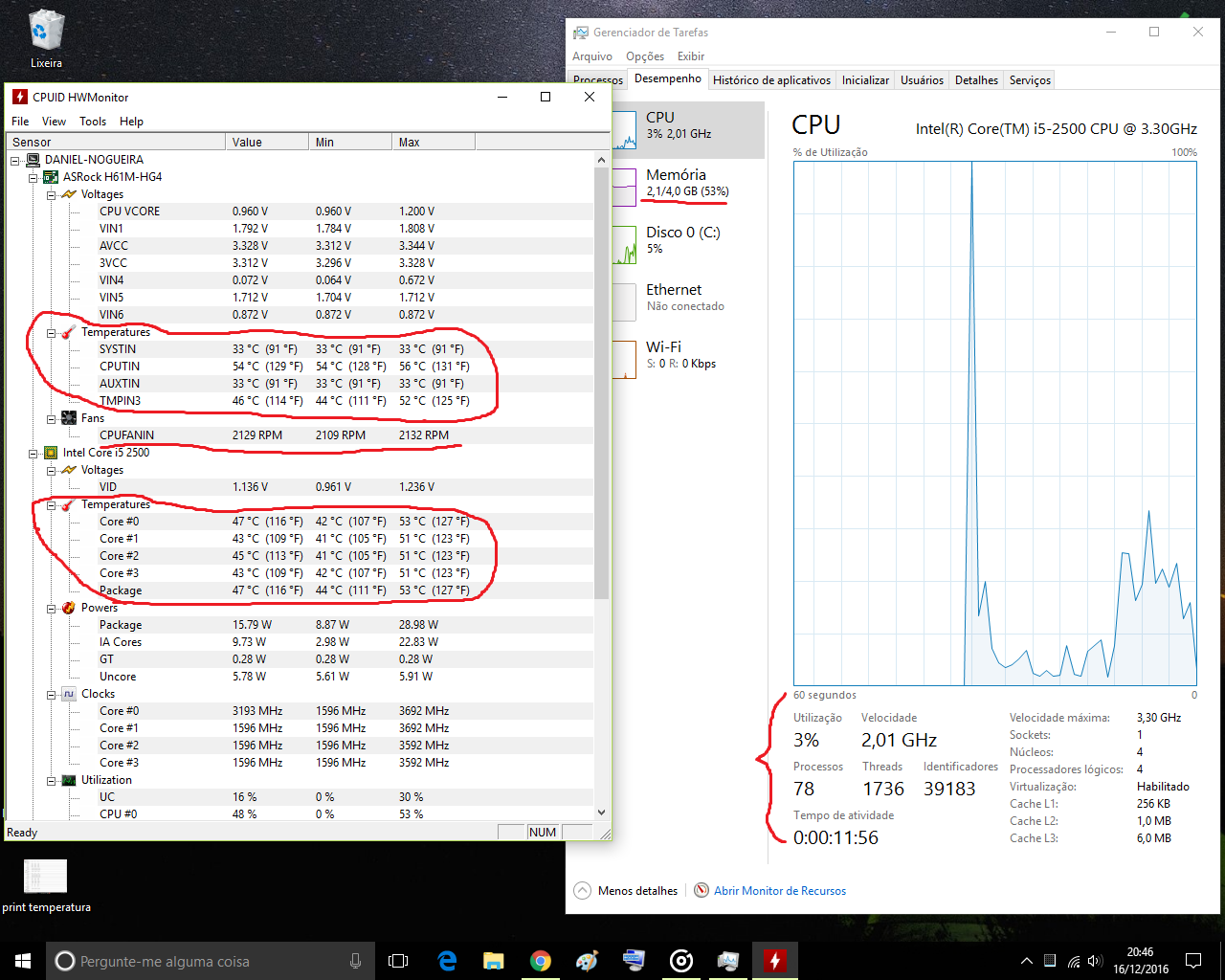Image resolution: width=1225 pixels, height=980 pixels.
Task: Click the HWMonitor scrollbar down arrow
Action: (601, 812)
